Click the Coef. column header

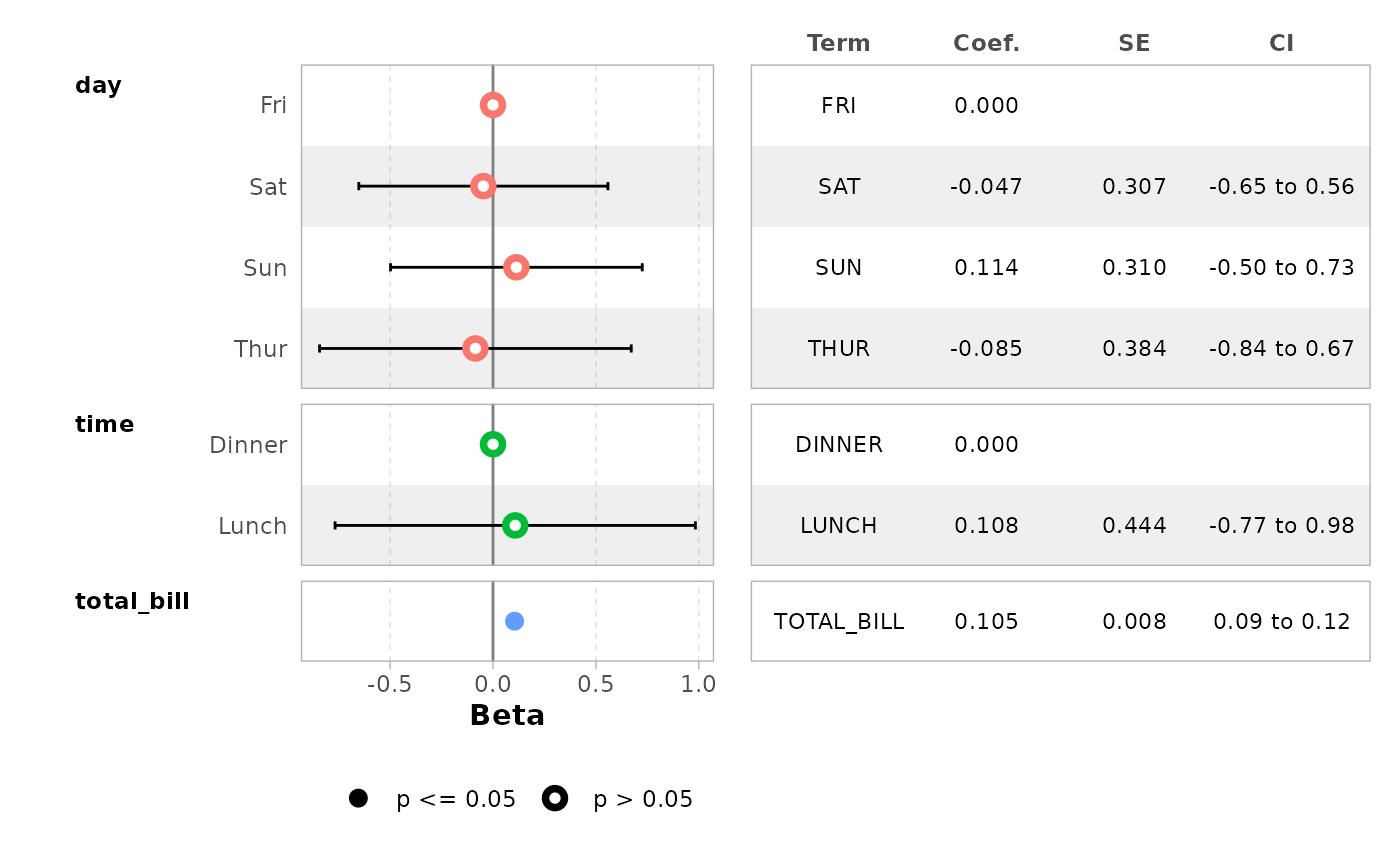click(986, 43)
